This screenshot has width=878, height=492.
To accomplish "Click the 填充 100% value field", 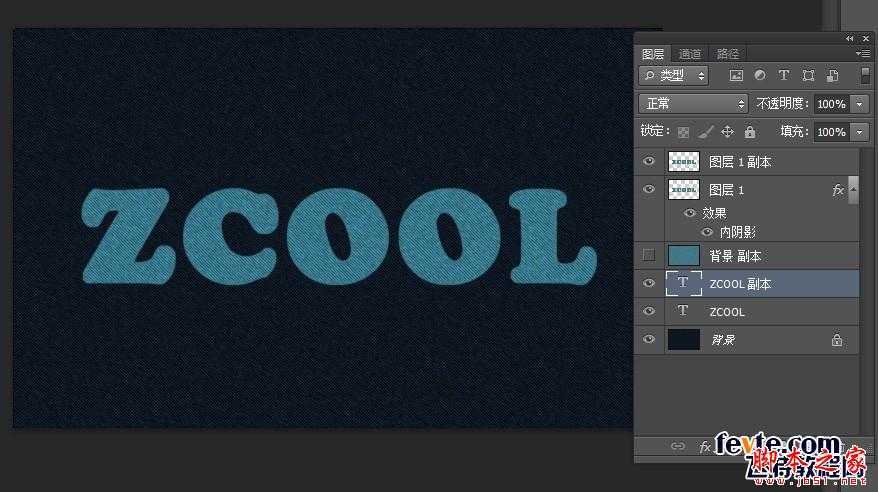I will pos(832,132).
